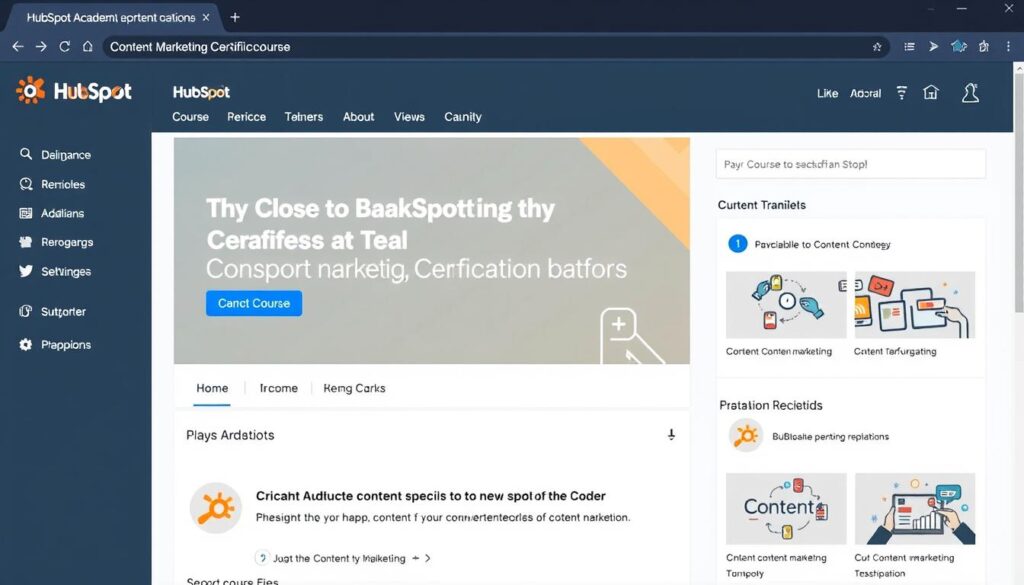Screen dimensions: 1024x585
Task: Click the Canct Course button
Action: tap(254, 303)
